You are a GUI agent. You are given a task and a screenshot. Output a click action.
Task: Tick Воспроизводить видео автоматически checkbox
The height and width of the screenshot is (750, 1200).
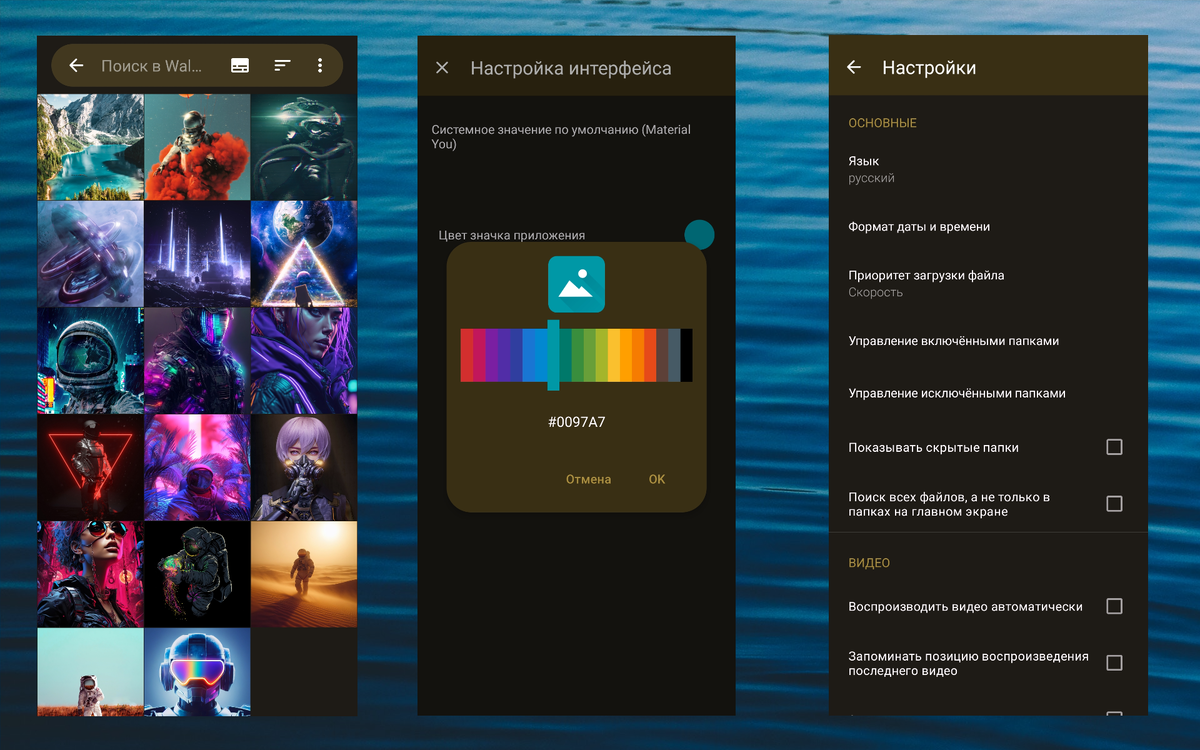[x=1114, y=606]
